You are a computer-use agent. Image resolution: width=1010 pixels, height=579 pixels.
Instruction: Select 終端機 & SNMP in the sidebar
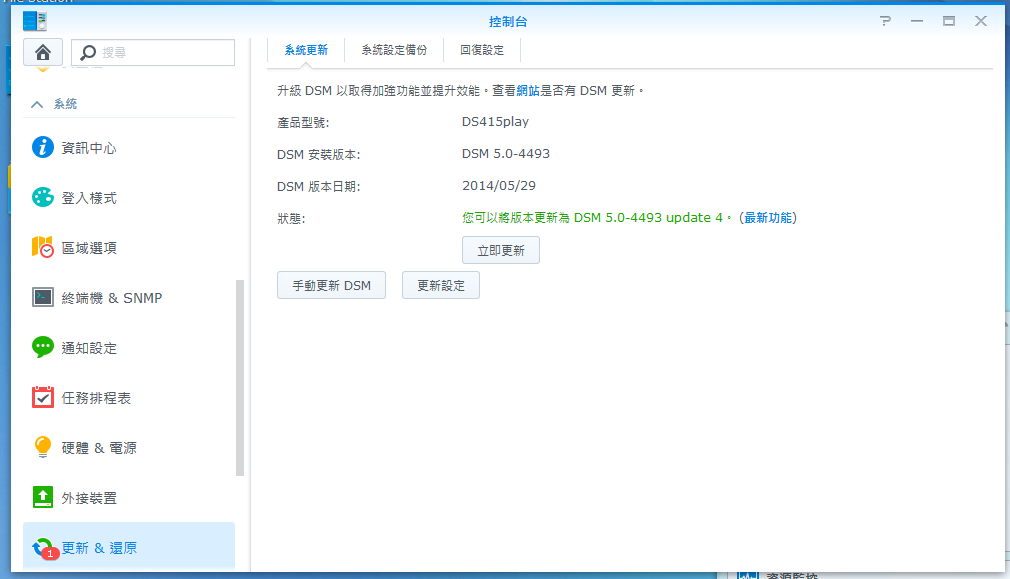(x=129, y=298)
